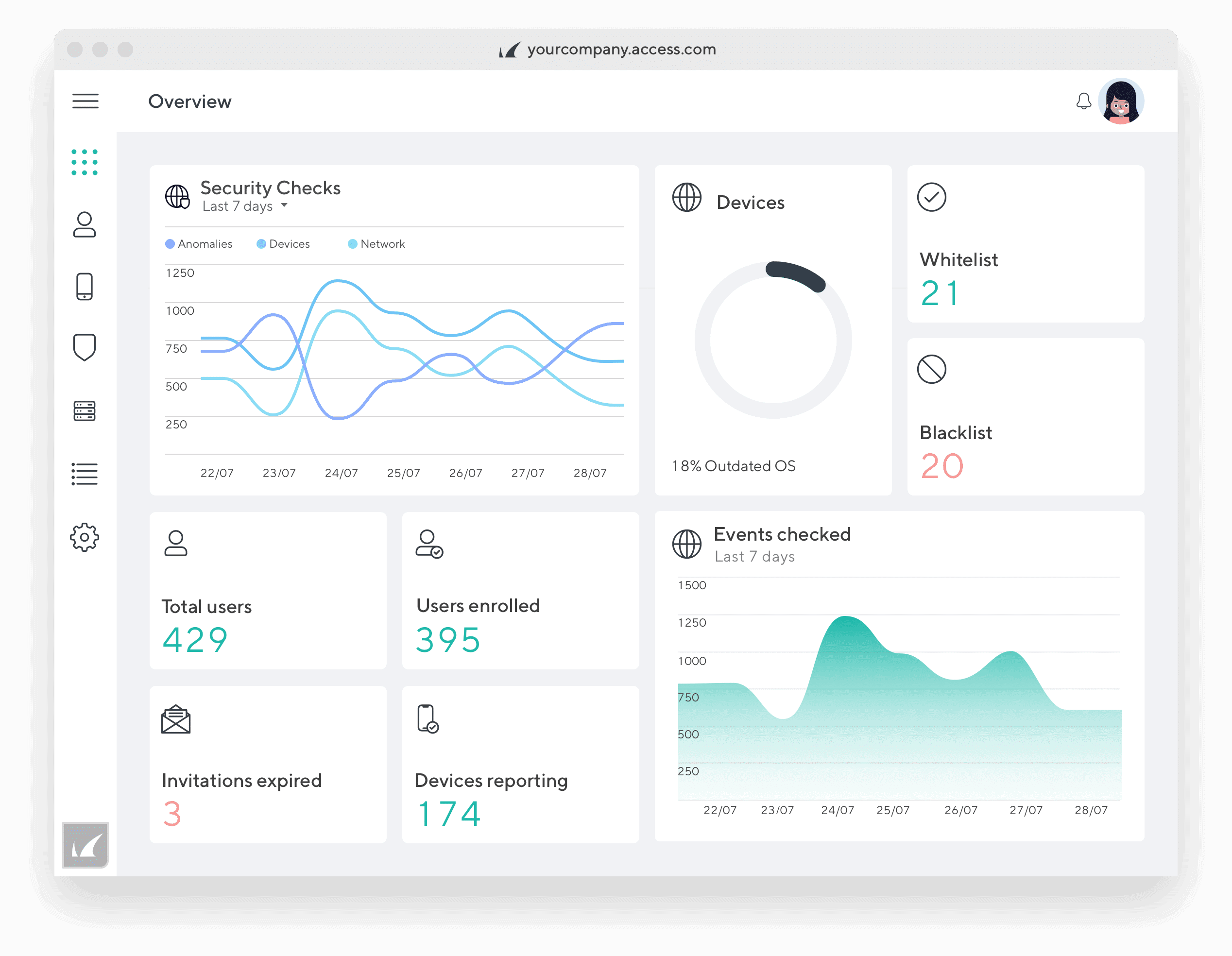Select the dashboard grid dots icon
Screen dimensions: 1232x956
pos(85,162)
